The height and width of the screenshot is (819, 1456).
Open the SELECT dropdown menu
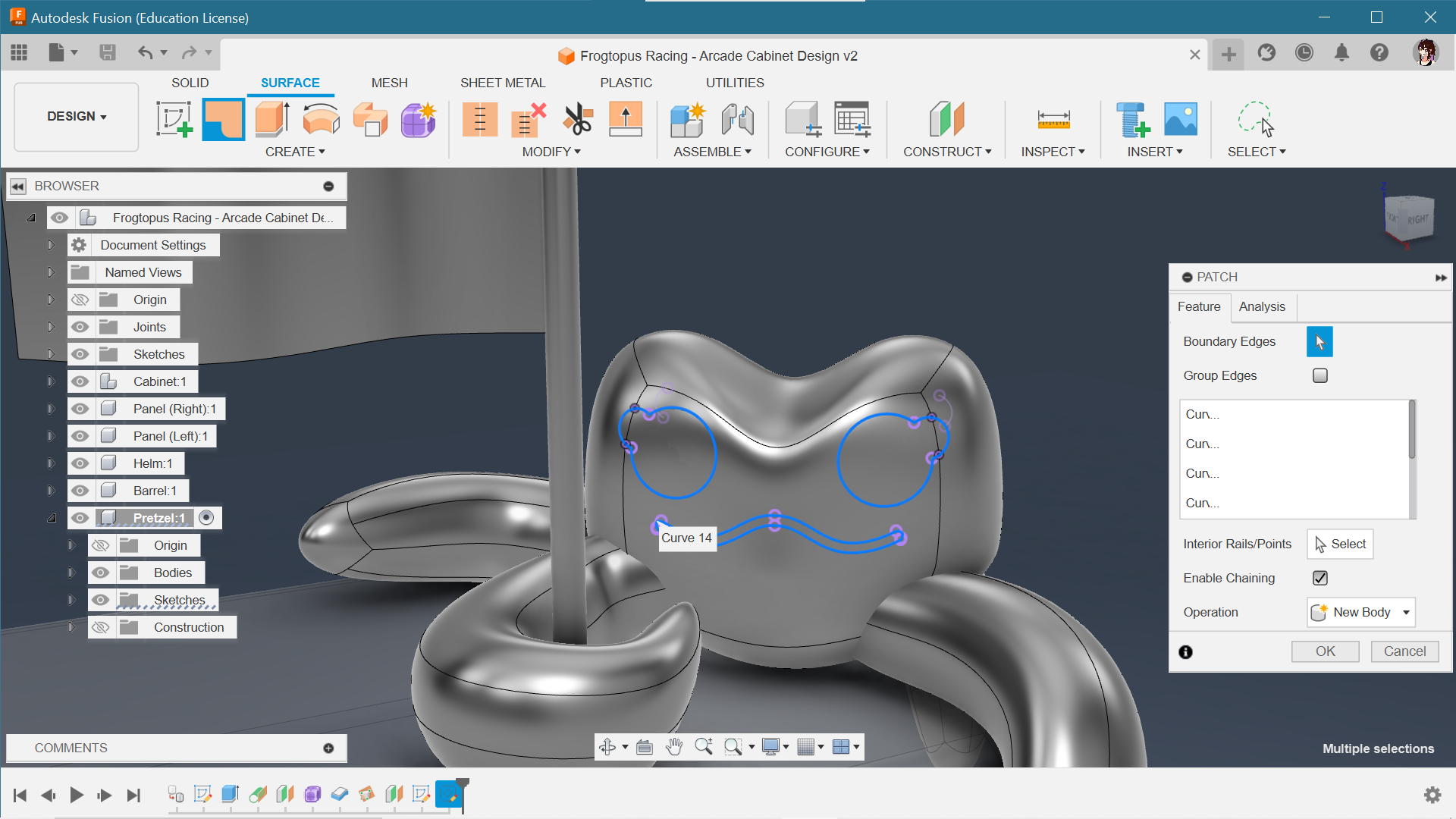1257,152
